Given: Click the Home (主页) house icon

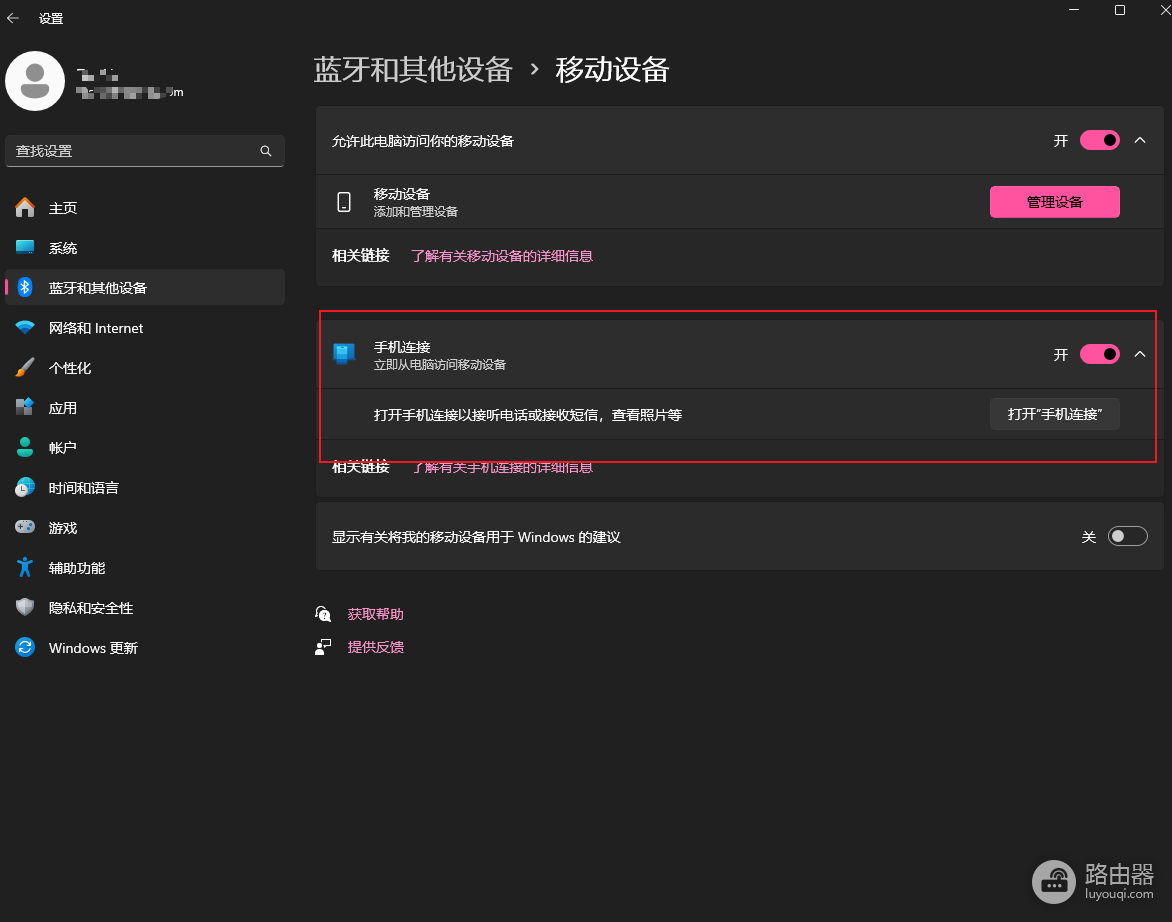Looking at the screenshot, I should tap(25, 208).
